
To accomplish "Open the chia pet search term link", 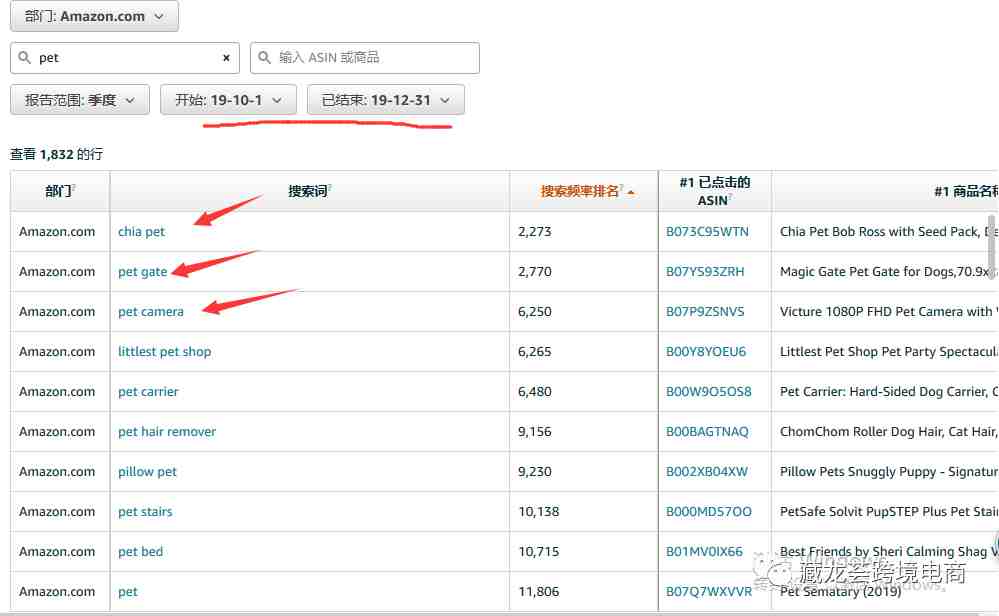I will point(141,232).
